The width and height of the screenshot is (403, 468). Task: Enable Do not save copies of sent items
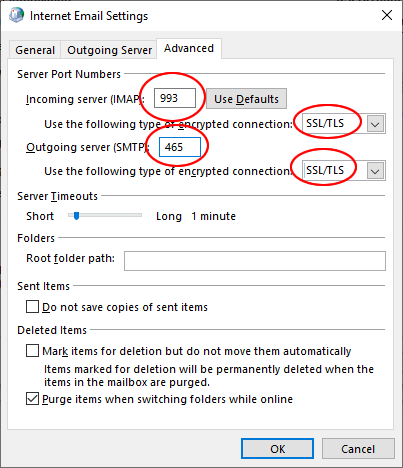[x=32, y=307]
